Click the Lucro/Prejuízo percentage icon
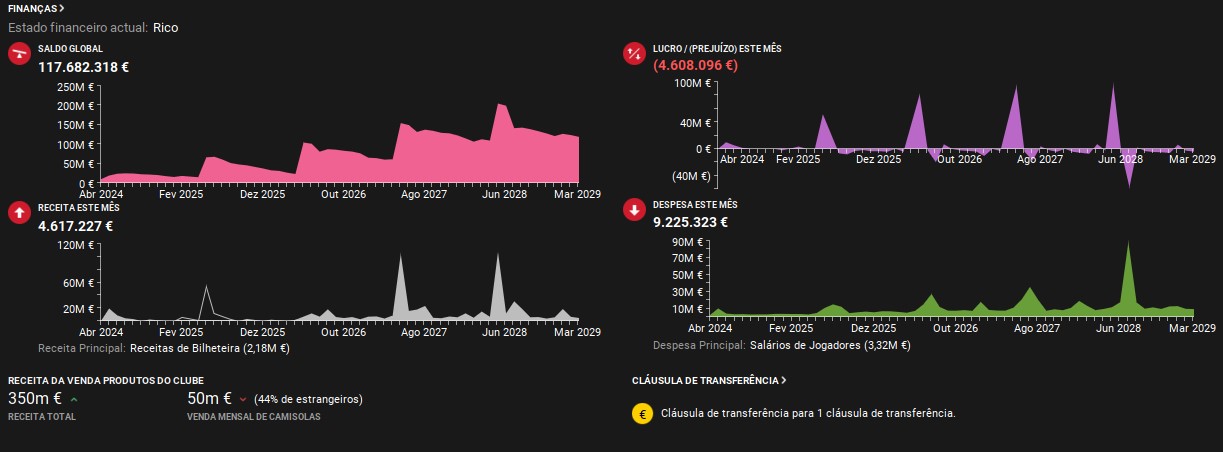This screenshot has width=1223, height=452. click(634, 54)
